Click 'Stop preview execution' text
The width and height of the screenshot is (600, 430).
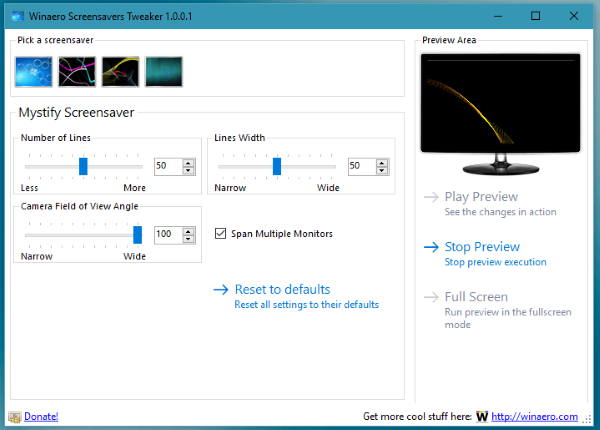click(495, 262)
